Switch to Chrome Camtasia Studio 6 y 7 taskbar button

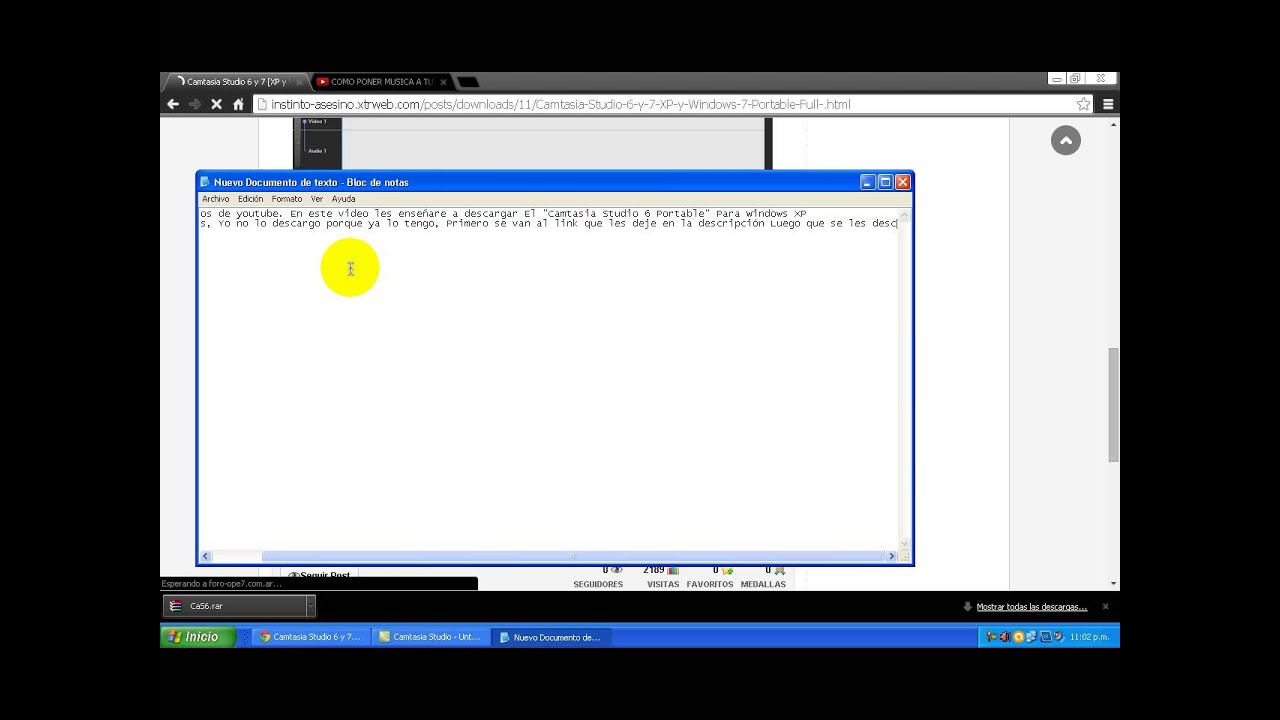coord(312,637)
